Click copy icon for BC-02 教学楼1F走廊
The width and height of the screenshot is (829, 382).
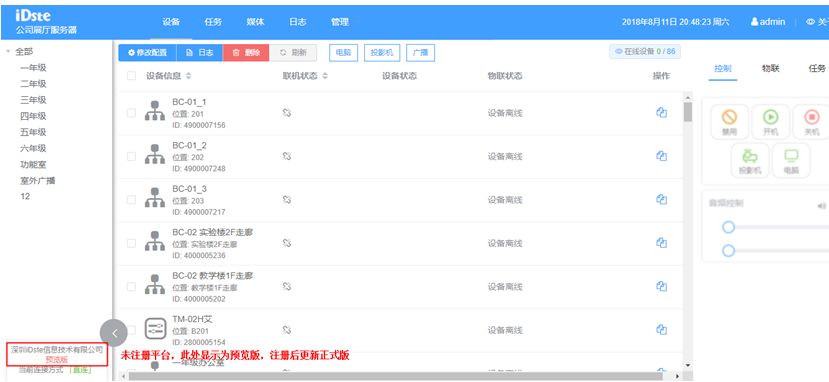tap(661, 286)
